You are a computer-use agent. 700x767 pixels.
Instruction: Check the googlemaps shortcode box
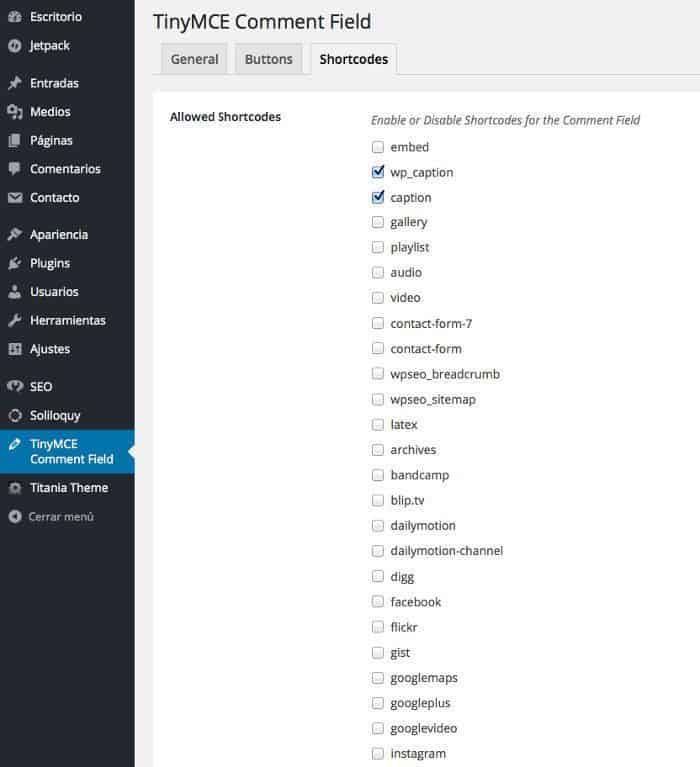[378, 678]
